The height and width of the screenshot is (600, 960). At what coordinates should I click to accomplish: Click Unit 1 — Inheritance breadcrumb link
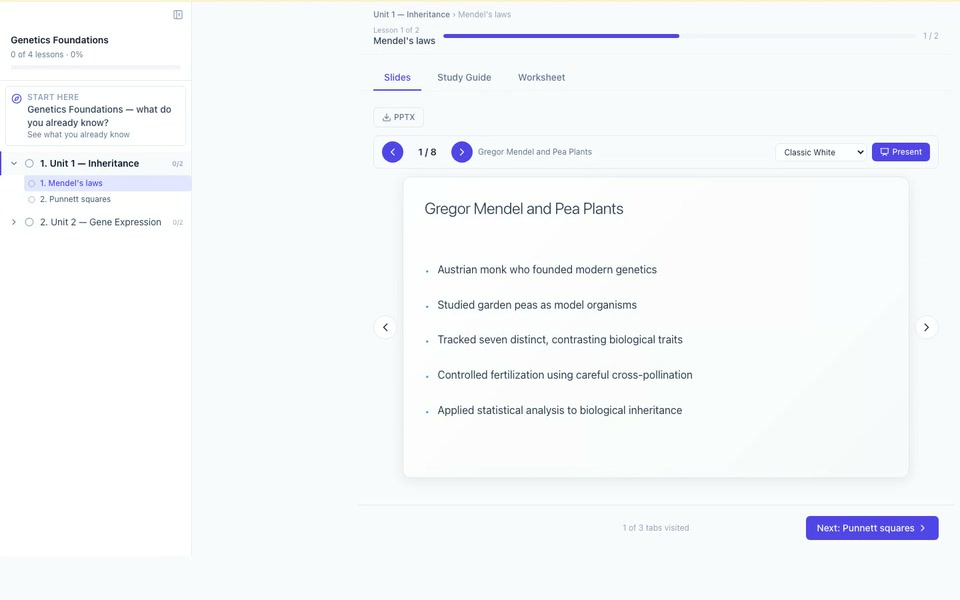coord(411,14)
